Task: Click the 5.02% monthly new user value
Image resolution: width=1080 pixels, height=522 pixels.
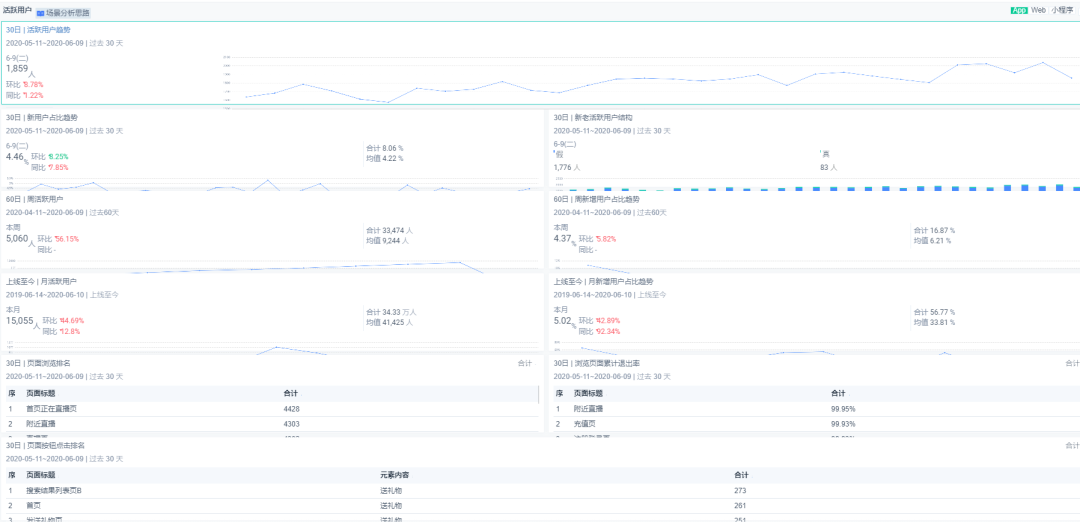Action: click(561, 320)
